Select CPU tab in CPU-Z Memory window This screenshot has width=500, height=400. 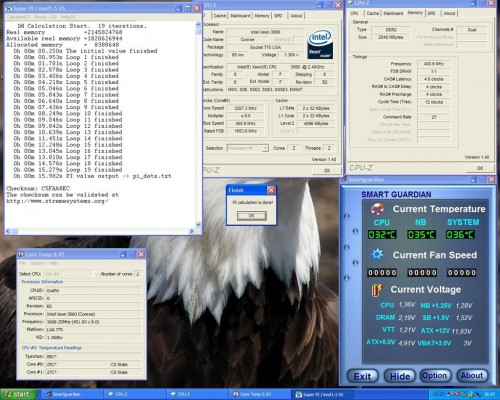point(354,13)
